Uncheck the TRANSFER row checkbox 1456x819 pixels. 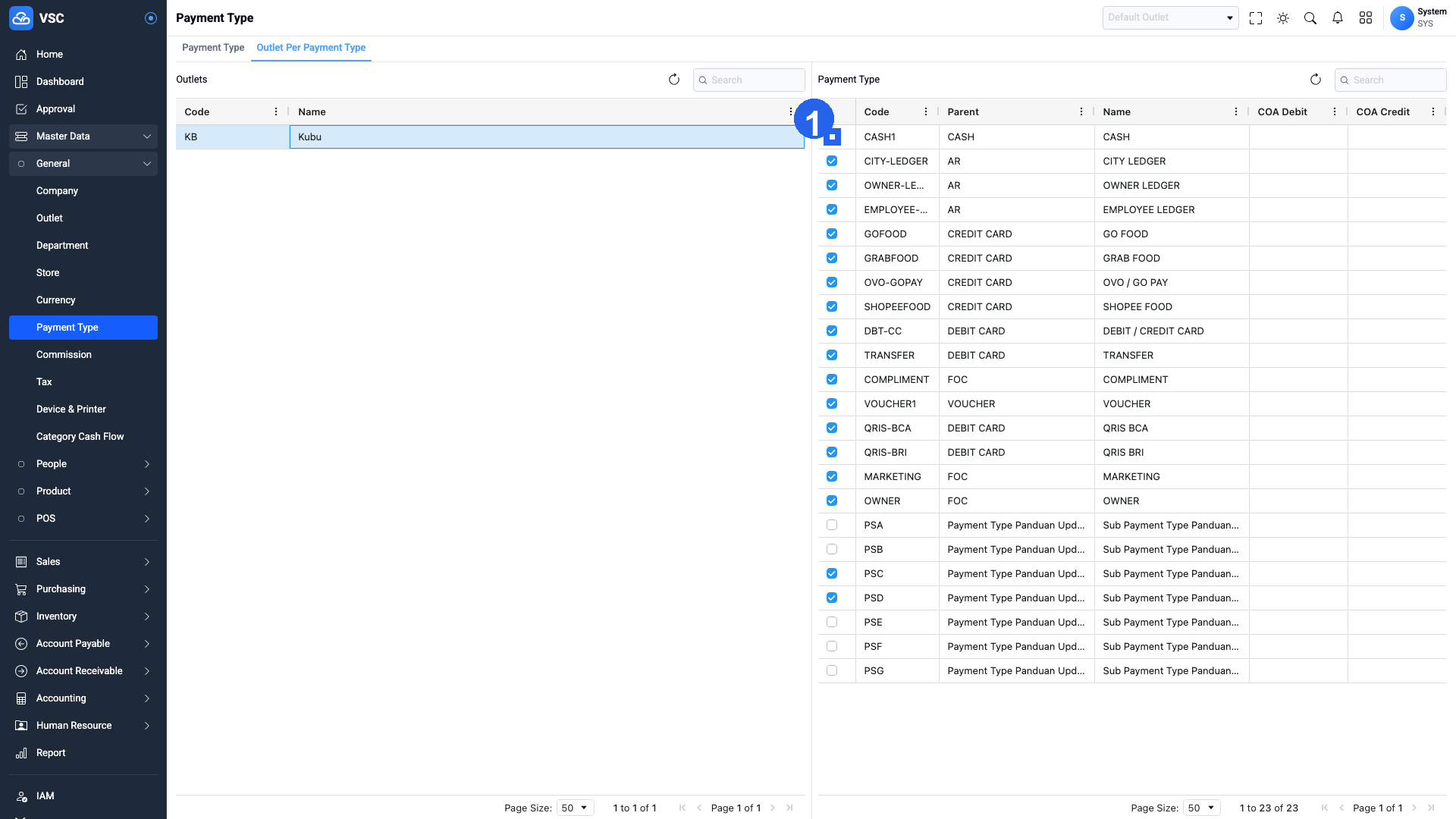click(x=832, y=356)
